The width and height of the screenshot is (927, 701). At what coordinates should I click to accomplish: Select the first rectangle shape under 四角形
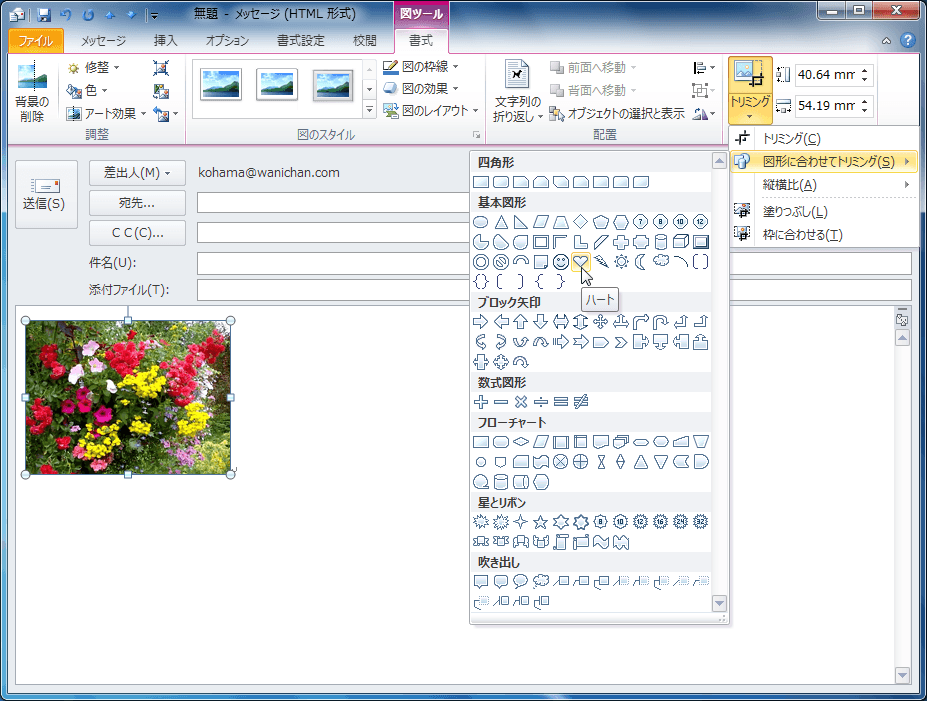point(481,182)
